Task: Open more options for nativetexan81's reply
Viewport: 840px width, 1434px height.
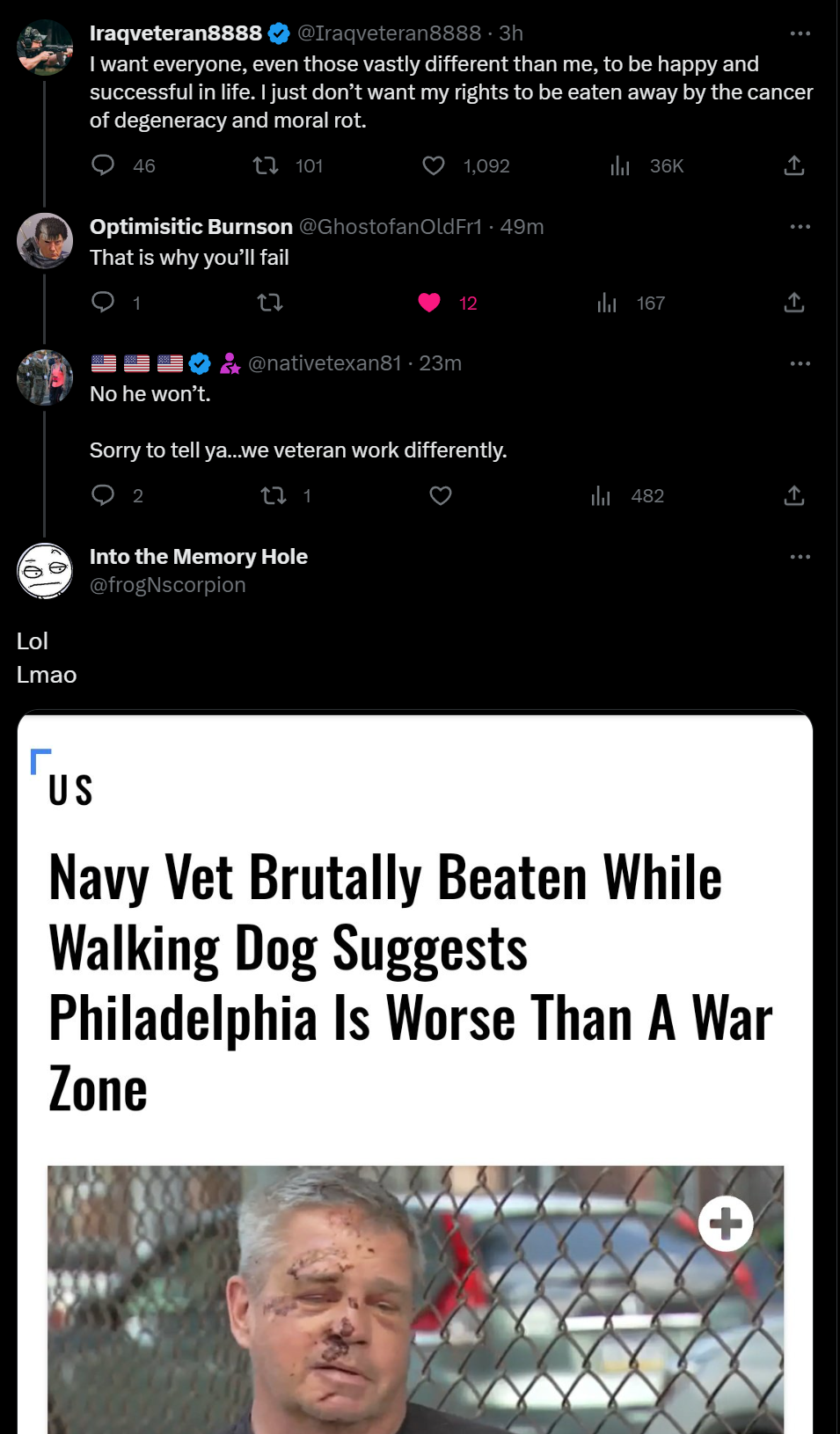Action: point(800,363)
